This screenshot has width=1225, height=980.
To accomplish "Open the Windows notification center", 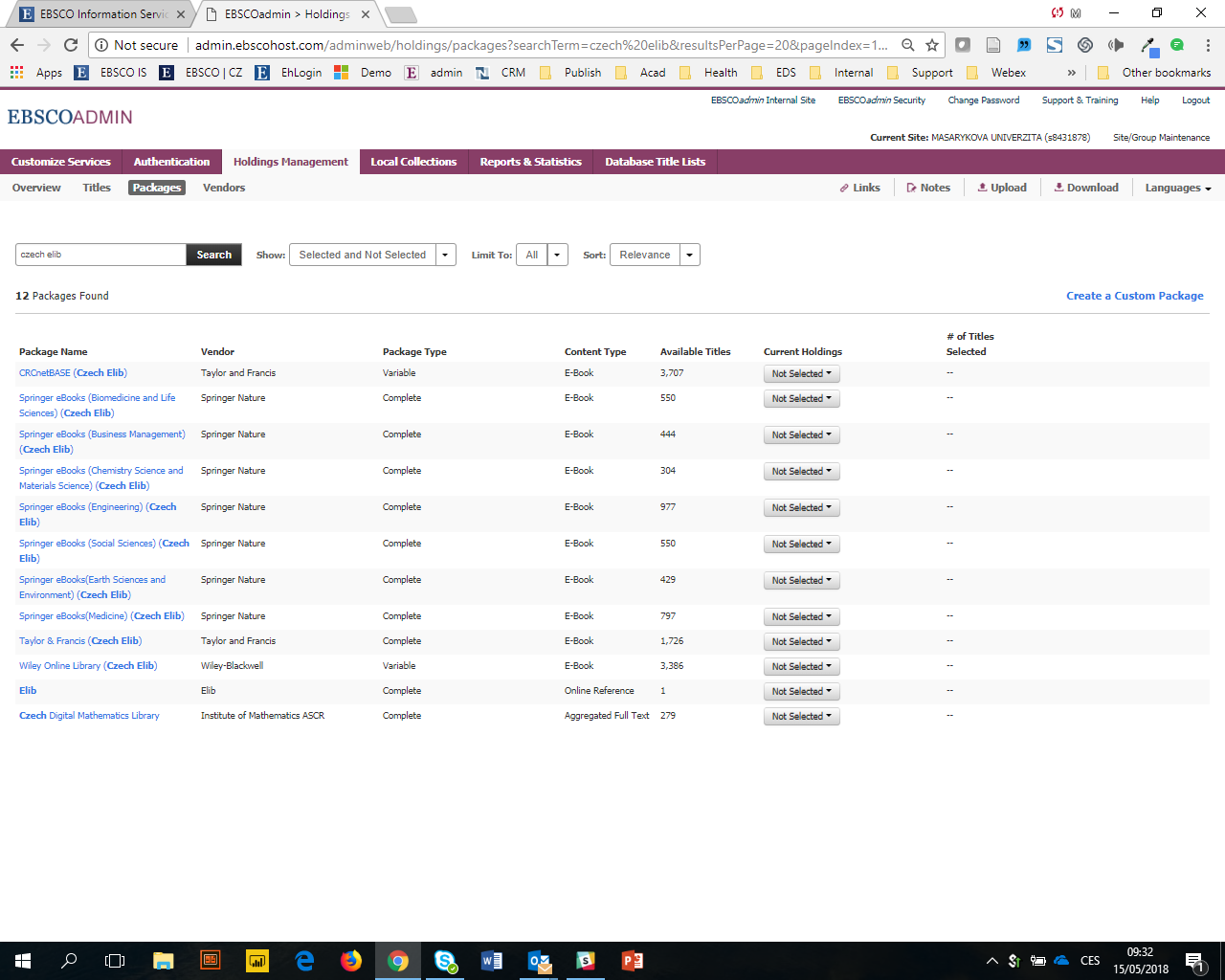I will pyautogui.click(x=1193, y=961).
